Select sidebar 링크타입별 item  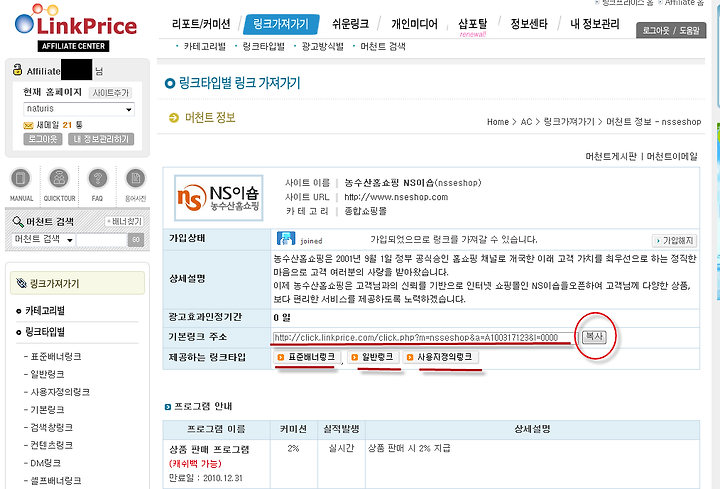tap(45, 332)
